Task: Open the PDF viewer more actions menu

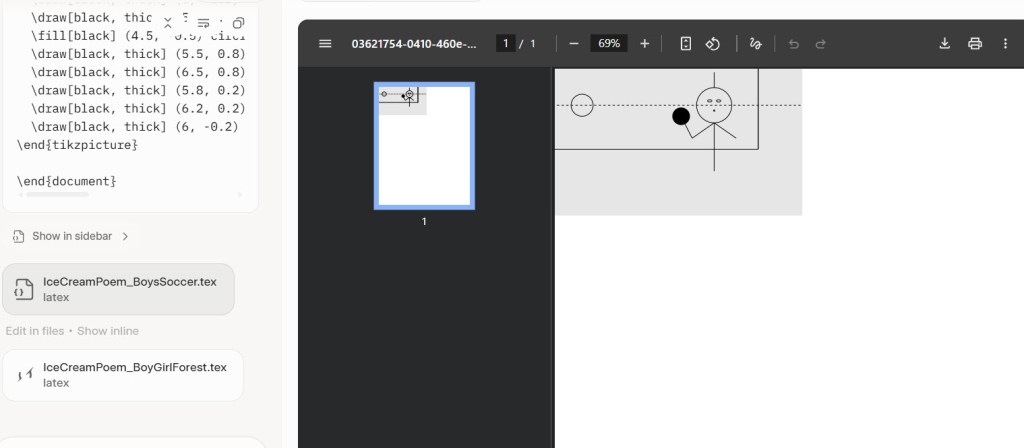Action: point(1005,44)
